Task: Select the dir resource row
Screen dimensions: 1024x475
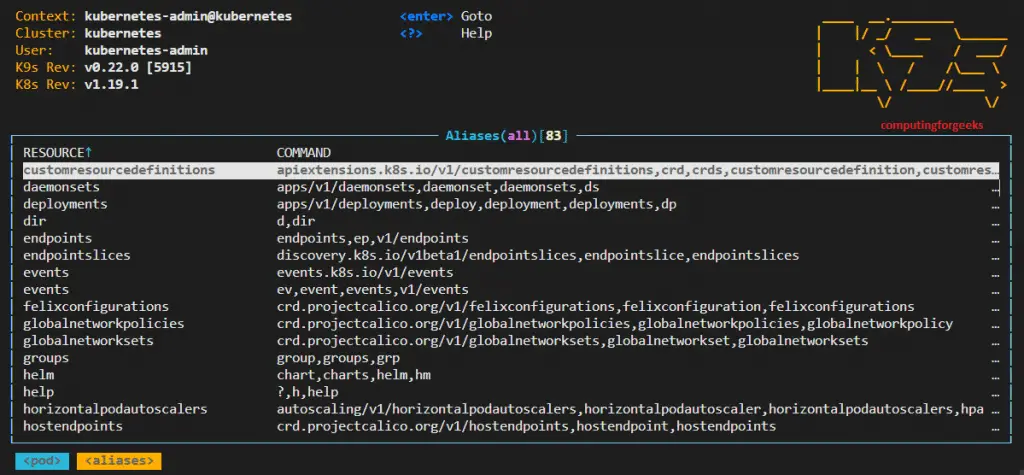Action: tap(511, 221)
